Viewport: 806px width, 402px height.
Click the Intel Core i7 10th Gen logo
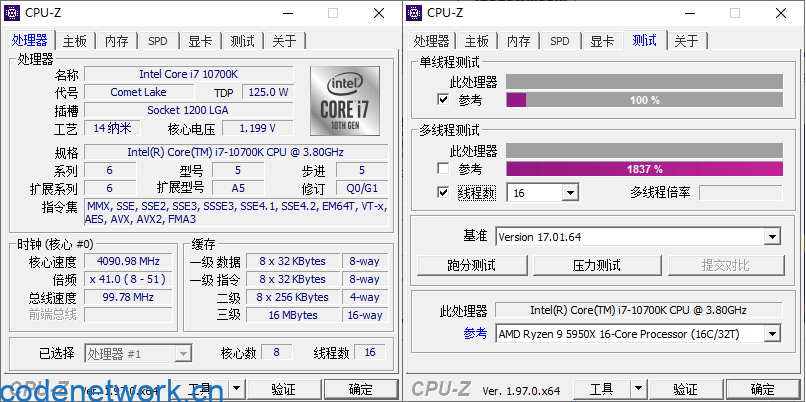(x=344, y=101)
